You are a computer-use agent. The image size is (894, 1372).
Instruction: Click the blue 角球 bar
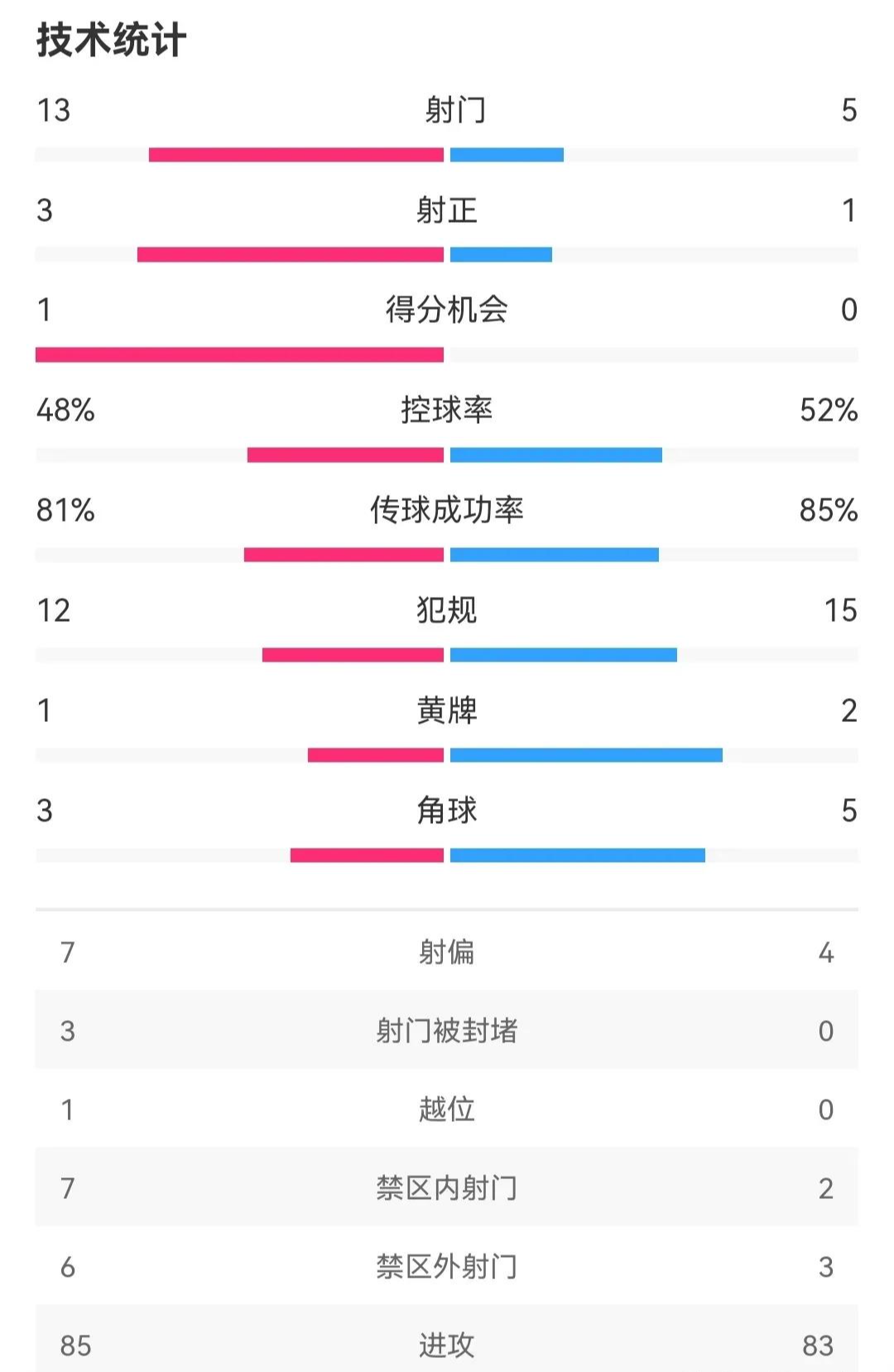pos(578,855)
